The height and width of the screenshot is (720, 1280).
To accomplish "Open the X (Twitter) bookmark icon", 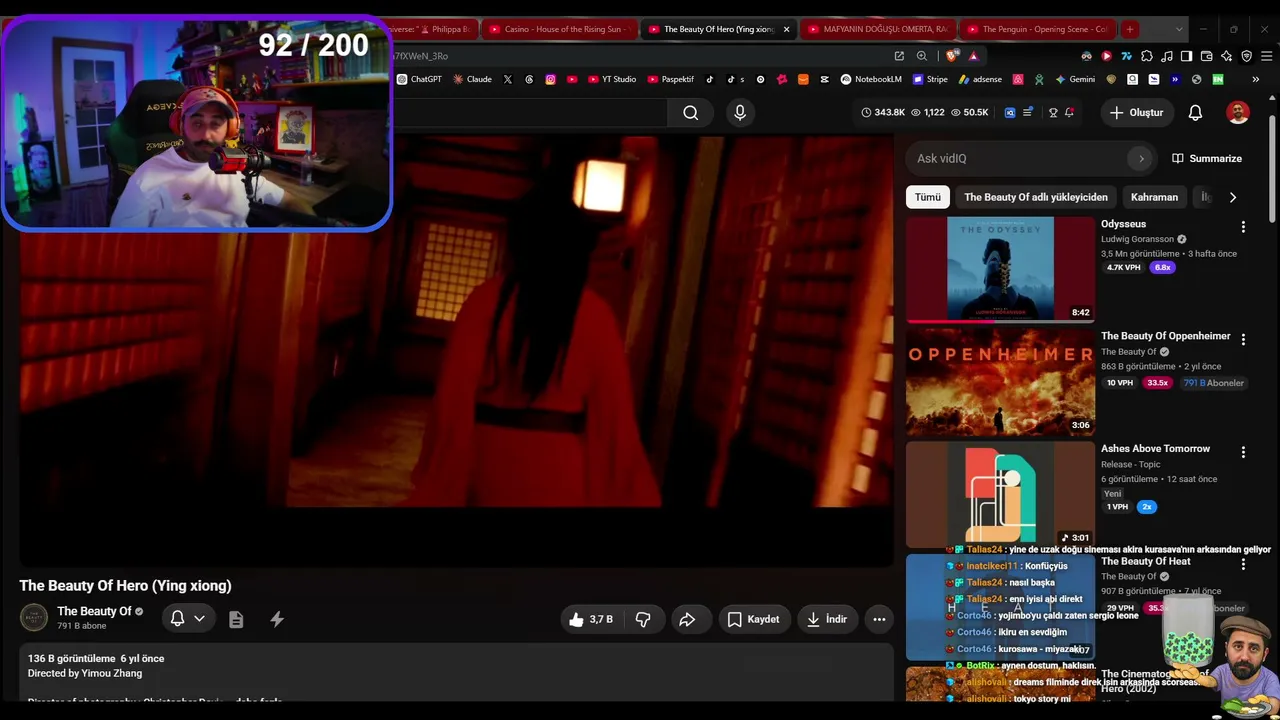I will coord(508,79).
